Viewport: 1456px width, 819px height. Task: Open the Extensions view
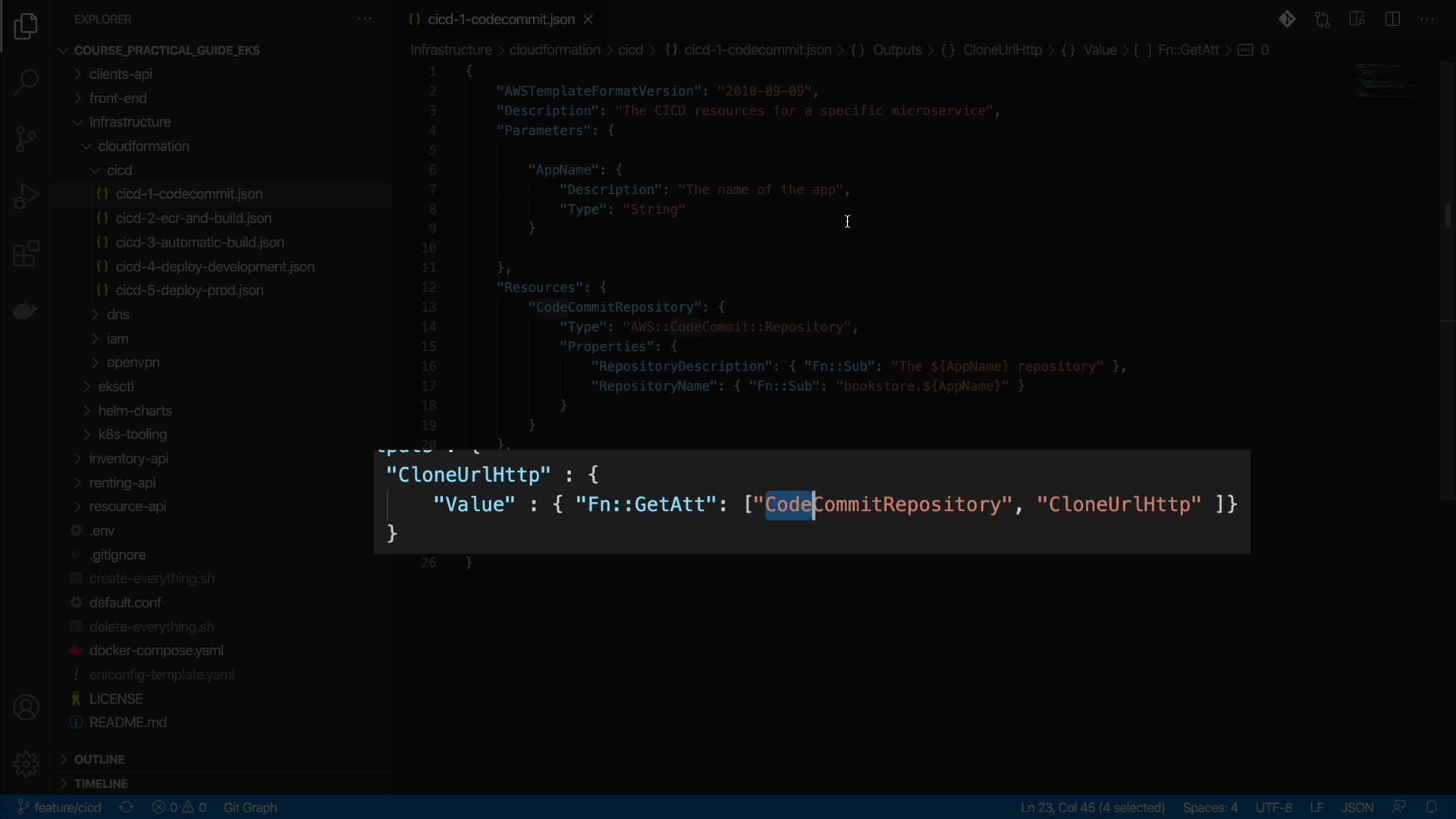click(x=26, y=253)
